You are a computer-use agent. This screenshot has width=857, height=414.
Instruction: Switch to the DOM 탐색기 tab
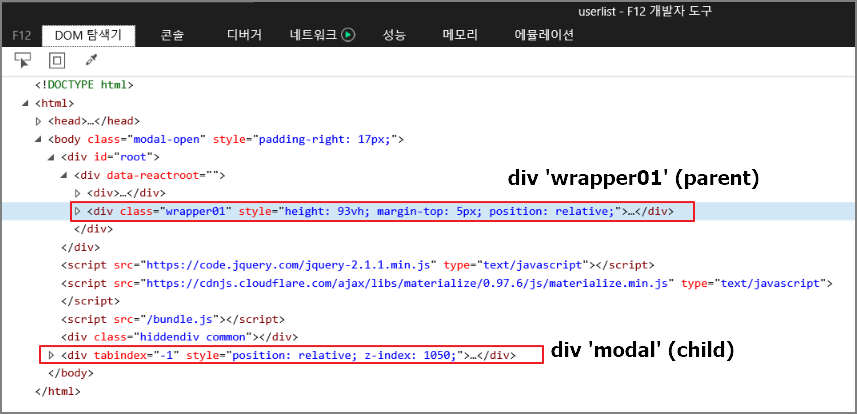point(89,36)
